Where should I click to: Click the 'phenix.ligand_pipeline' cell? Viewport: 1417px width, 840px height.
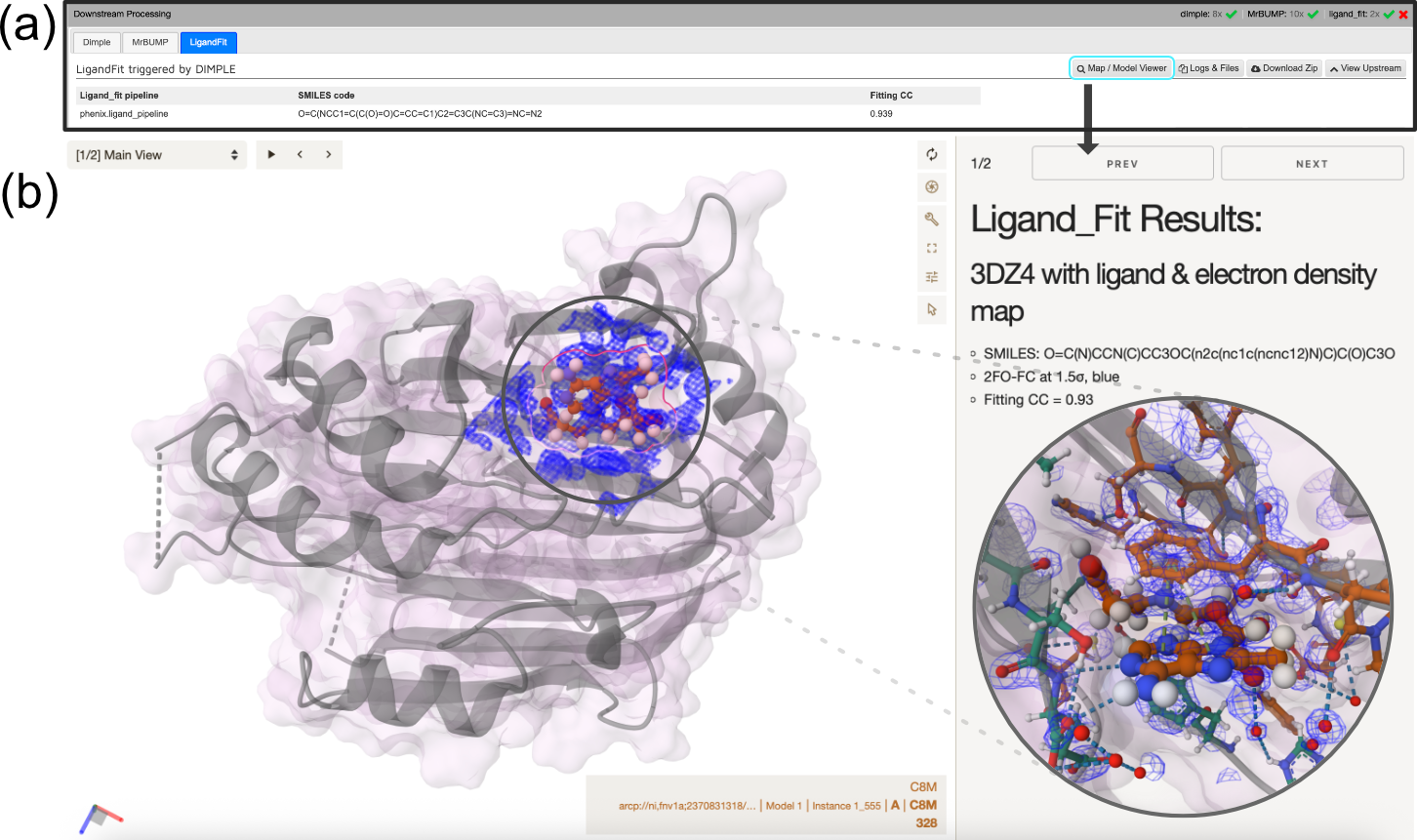pos(124,114)
